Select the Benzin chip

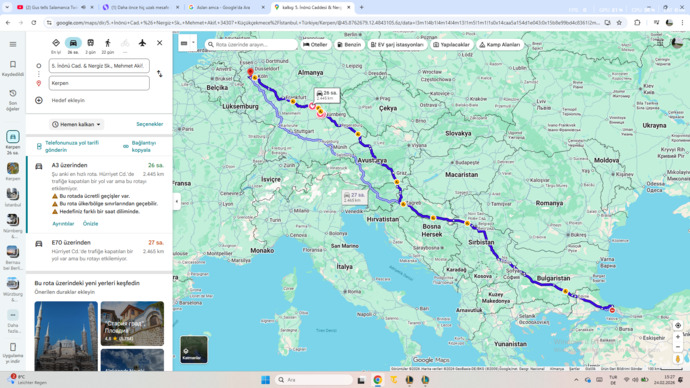(349, 44)
